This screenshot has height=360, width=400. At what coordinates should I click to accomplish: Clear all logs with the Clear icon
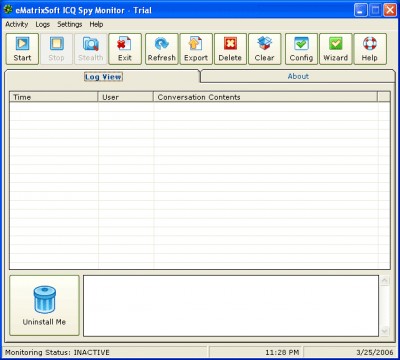pyautogui.click(x=264, y=49)
